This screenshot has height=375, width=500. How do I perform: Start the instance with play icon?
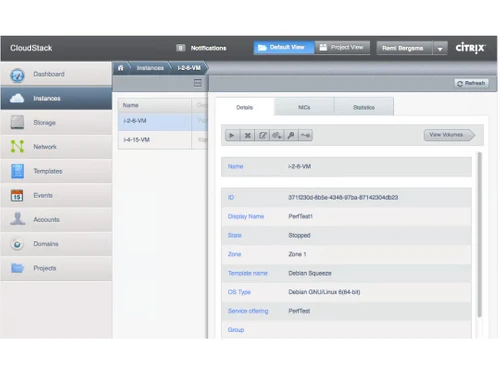(232, 135)
